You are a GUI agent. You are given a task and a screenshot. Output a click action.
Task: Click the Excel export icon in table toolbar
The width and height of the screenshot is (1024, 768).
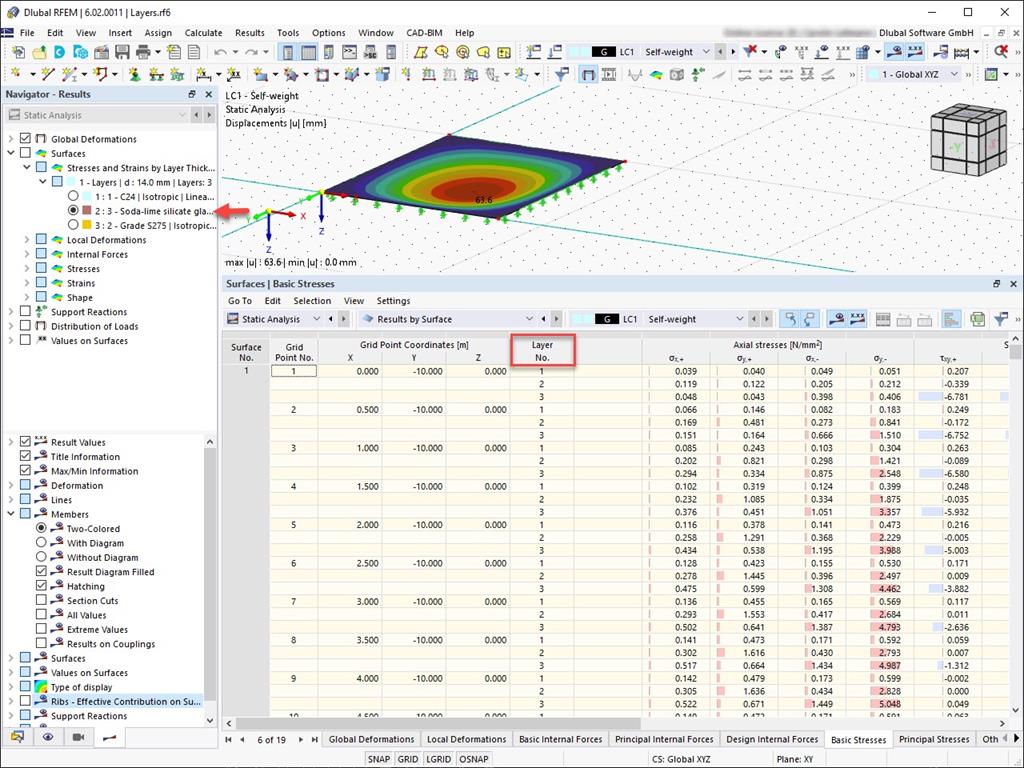978,318
